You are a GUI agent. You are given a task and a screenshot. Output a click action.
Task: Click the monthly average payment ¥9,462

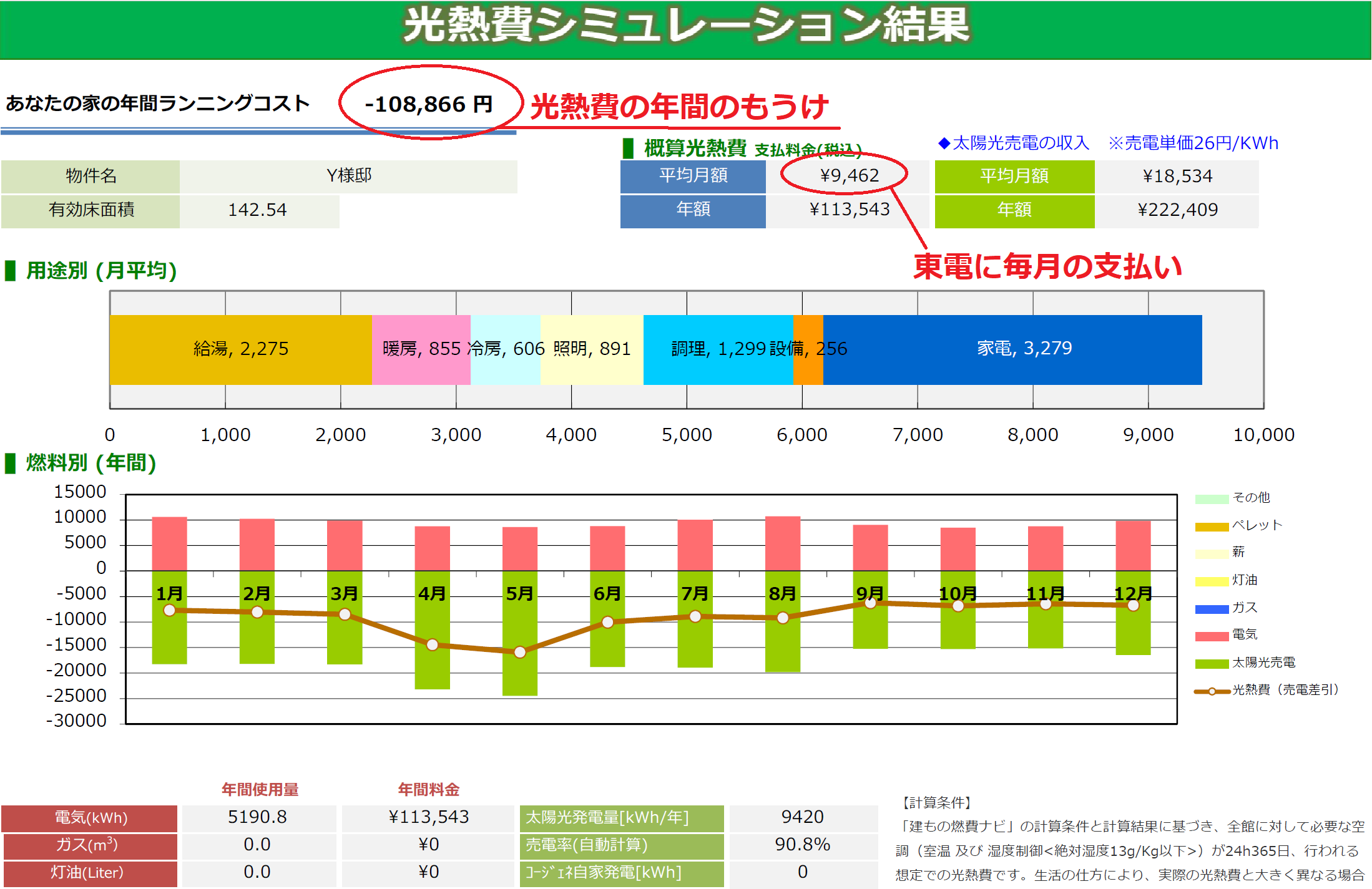coord(849,176)
